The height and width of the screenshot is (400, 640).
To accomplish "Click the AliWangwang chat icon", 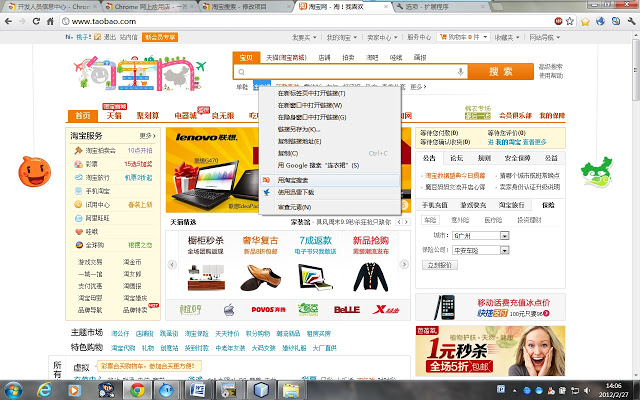I will pyautogui.click(x=78, y=218).
